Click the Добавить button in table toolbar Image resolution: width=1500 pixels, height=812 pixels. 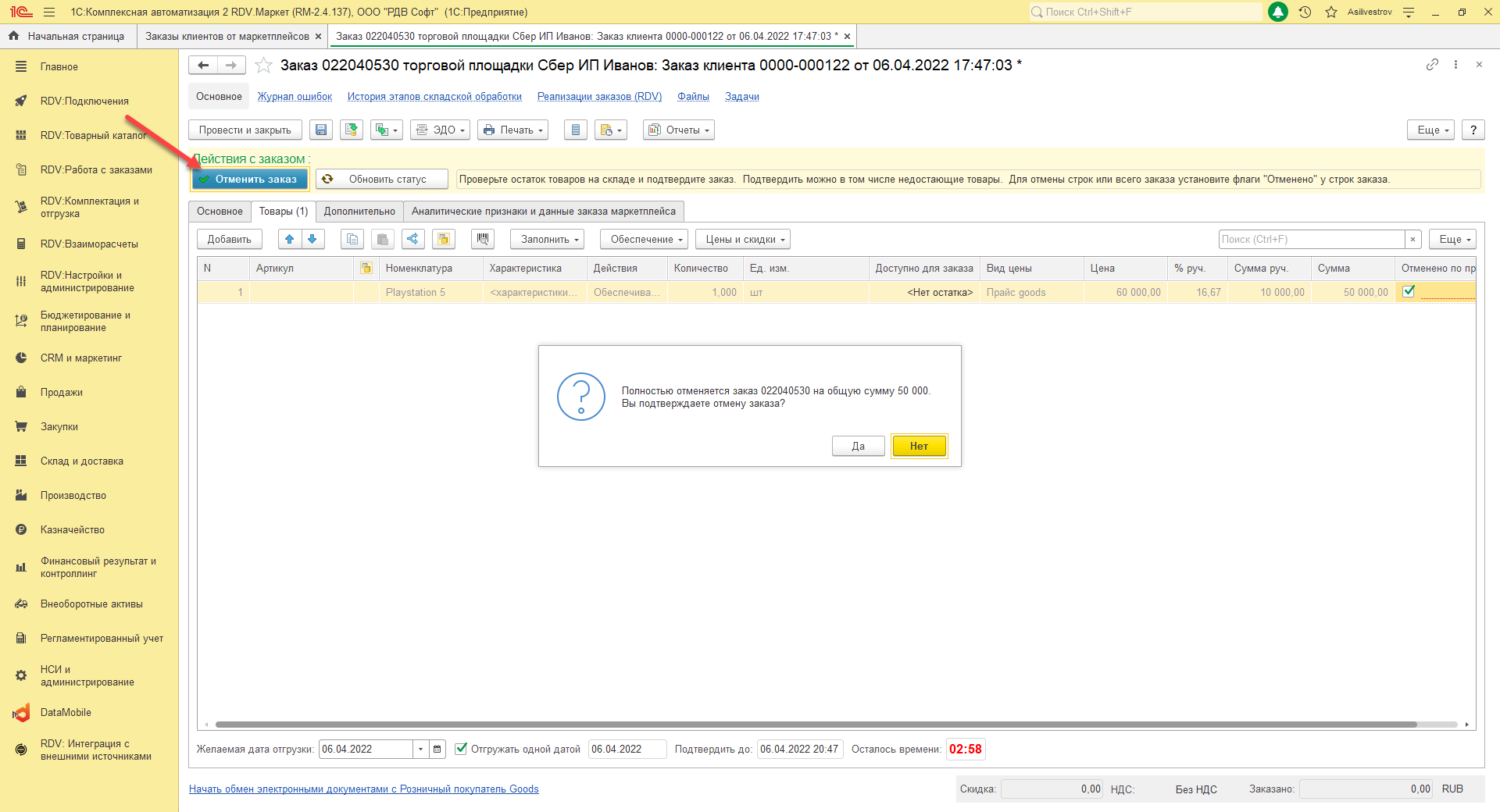[x=230, y=240]
